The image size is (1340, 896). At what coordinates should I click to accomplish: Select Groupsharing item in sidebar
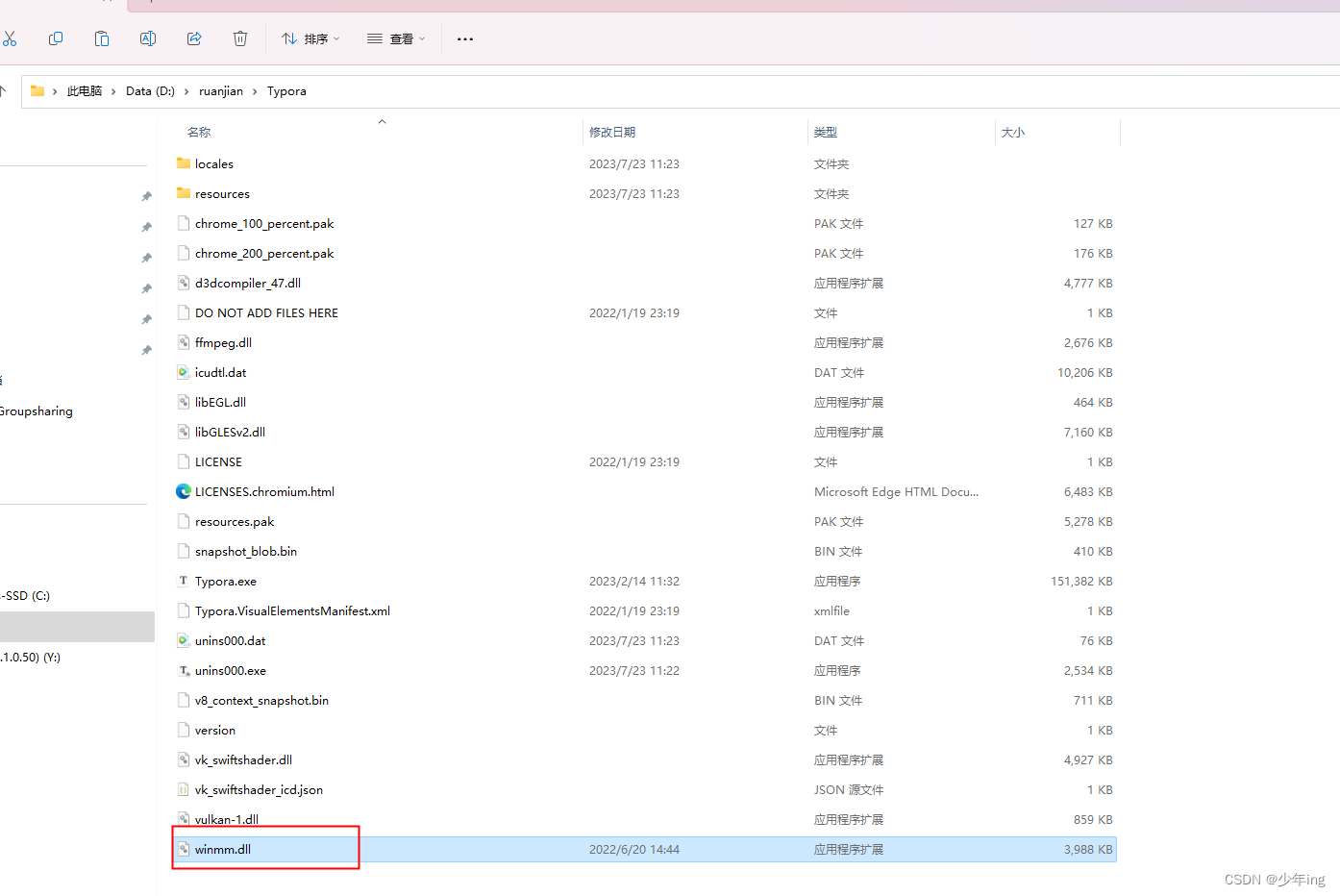click(x=37, y=411)
